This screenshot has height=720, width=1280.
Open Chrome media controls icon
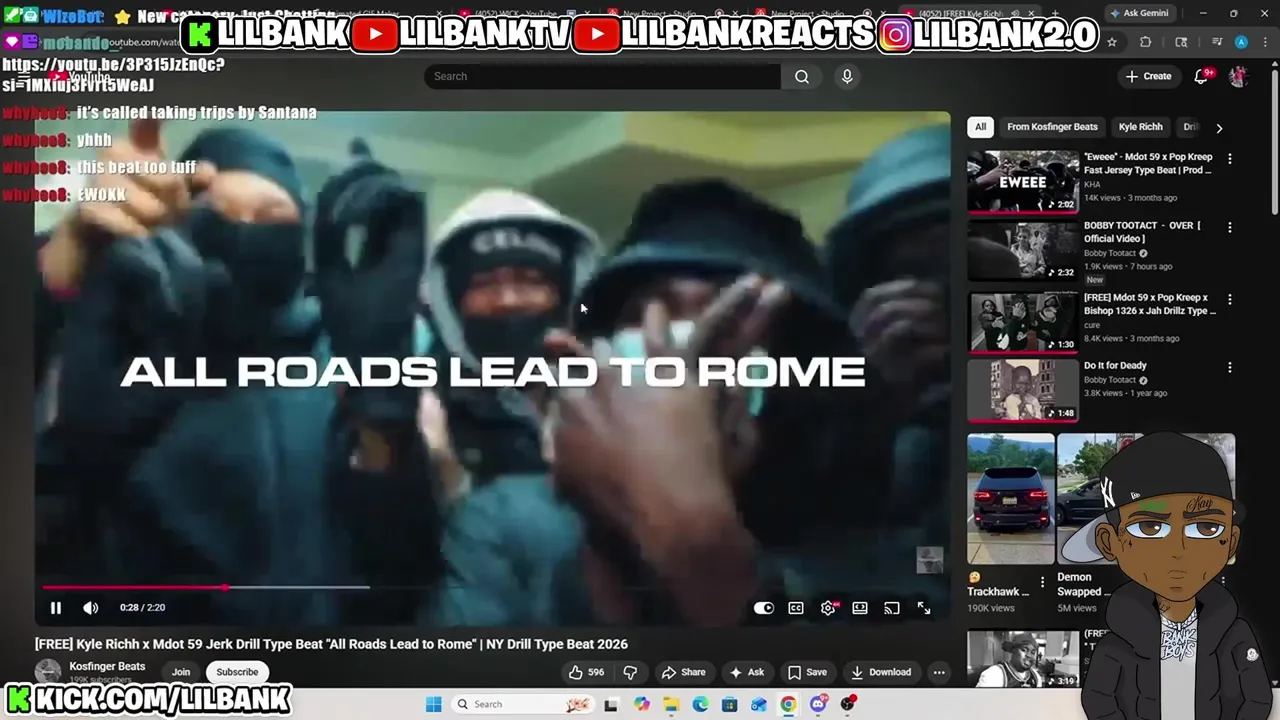point(1216,42)
